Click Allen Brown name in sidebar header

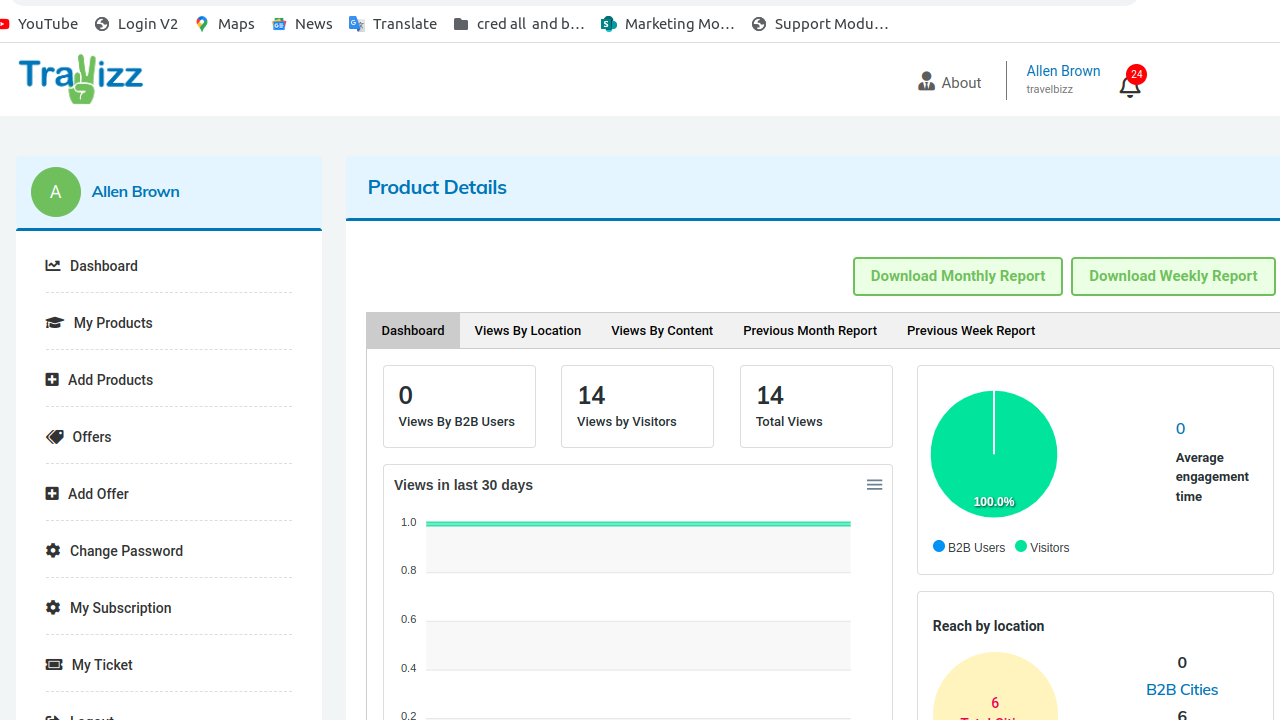[x=136, y=192]
